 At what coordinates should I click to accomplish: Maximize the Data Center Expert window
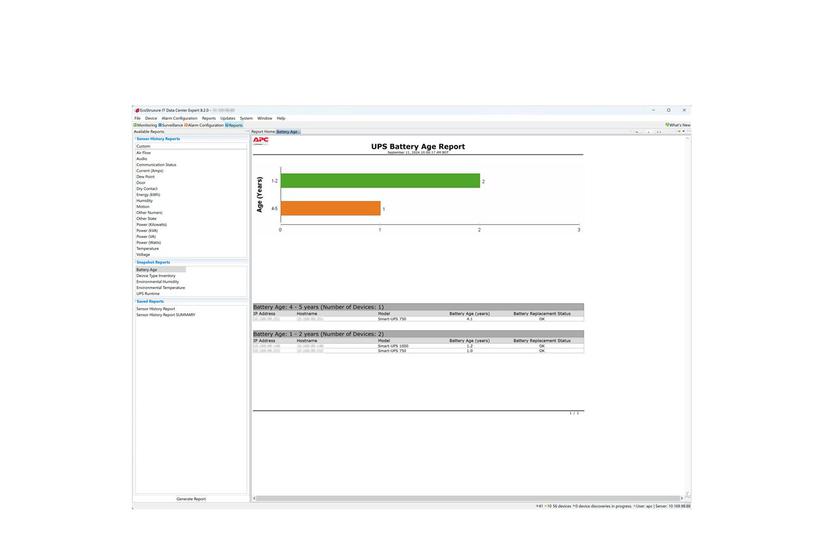point(669,111)
